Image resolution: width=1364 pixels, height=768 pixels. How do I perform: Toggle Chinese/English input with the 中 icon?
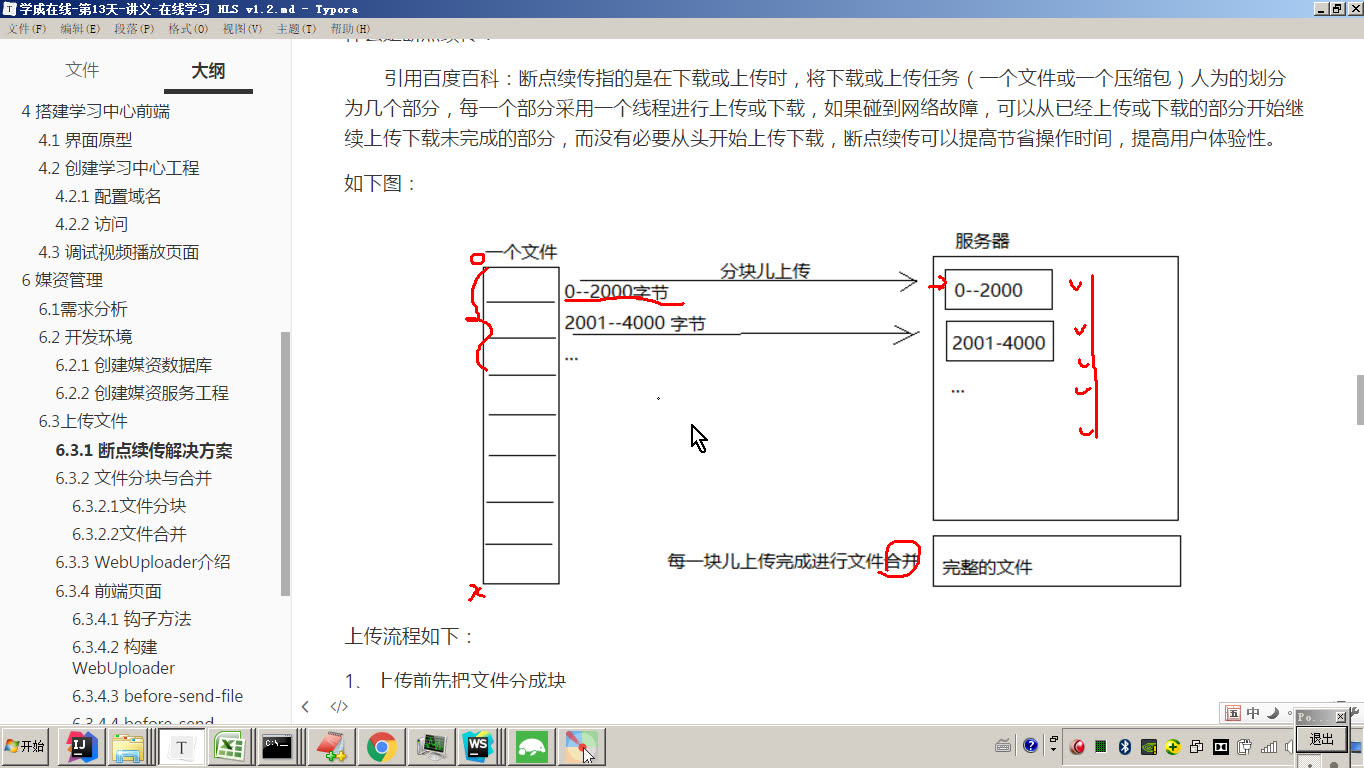1252,712
